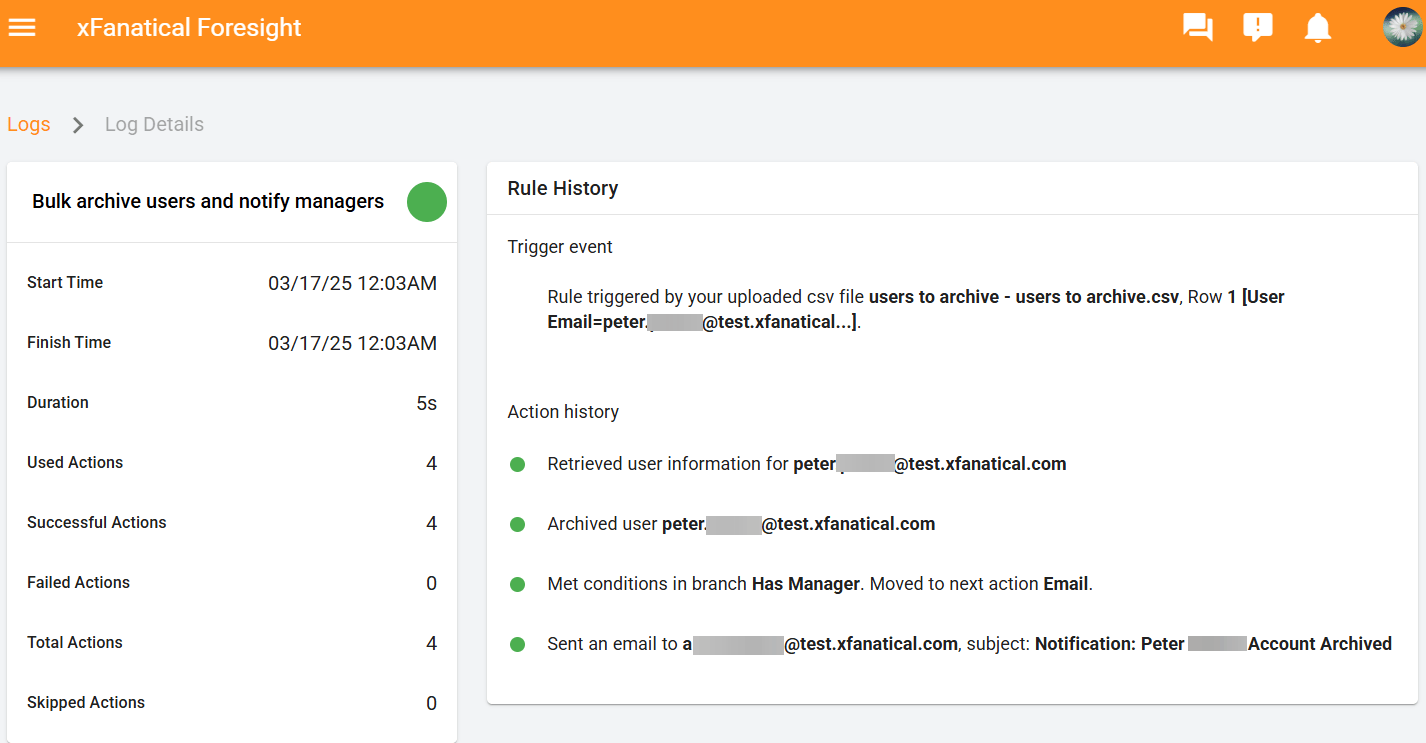Click the Successful Actions label
The width and height of the screenshot is (1426, 743).
[x=97, y=523]
